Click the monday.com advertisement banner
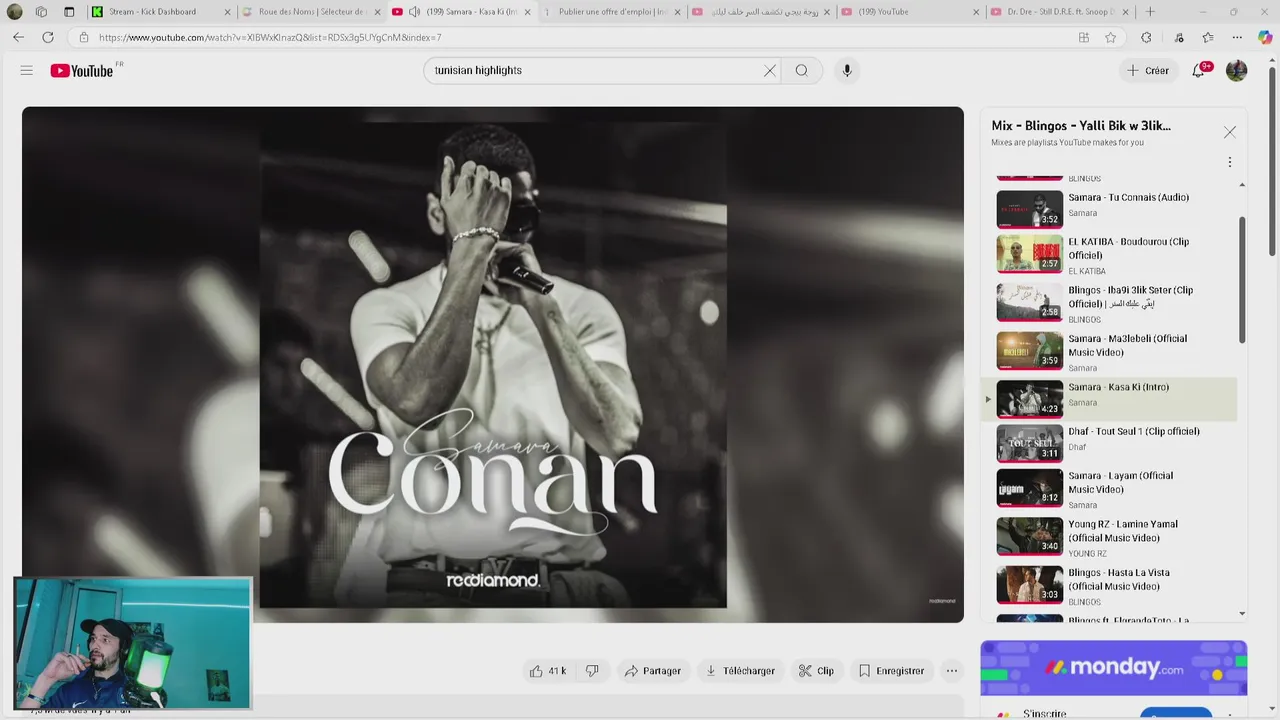This screenshot has height=720, width=1280. (1113, 668)
